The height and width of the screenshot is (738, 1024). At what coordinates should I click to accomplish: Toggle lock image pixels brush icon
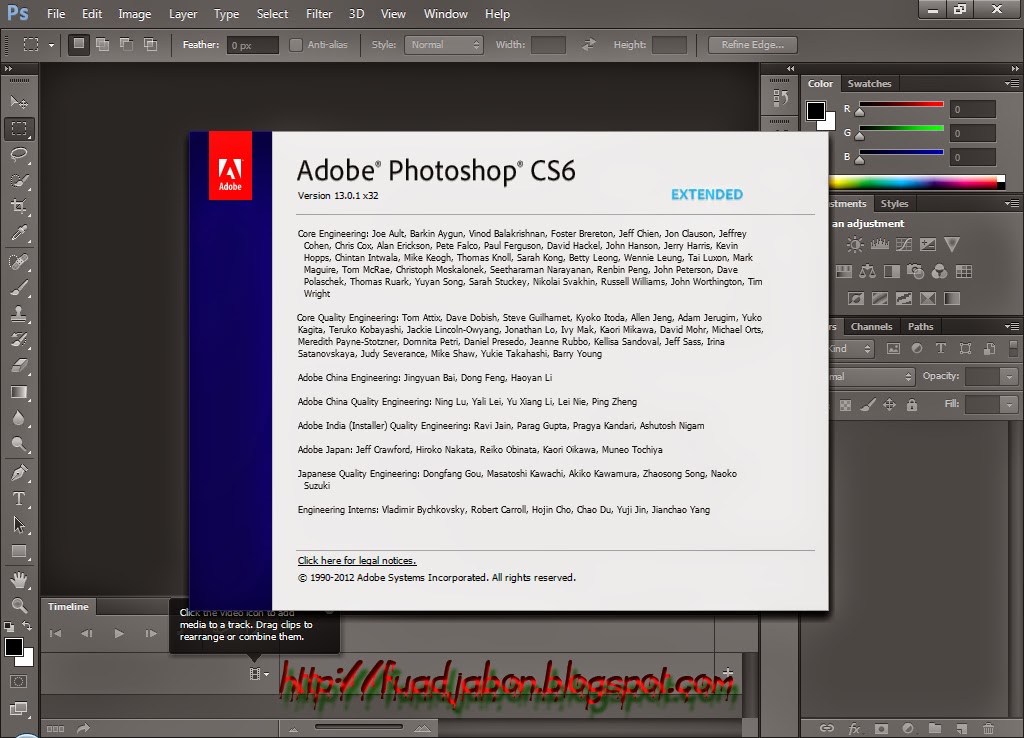(x=868, y=406)
